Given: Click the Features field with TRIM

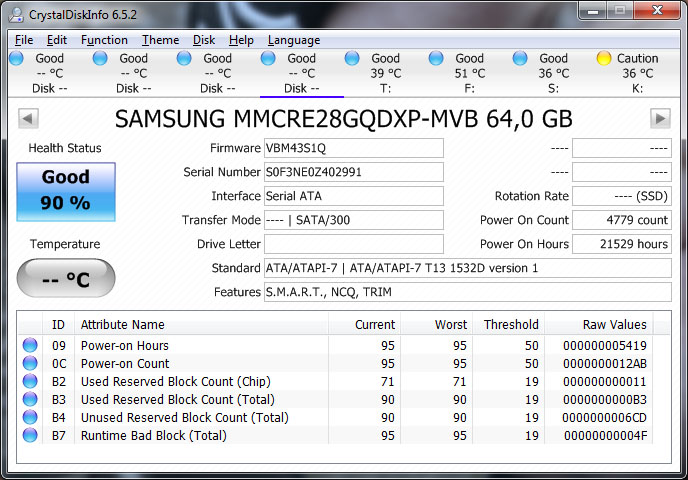Looking at the screenshot, I should pos(468,292).
